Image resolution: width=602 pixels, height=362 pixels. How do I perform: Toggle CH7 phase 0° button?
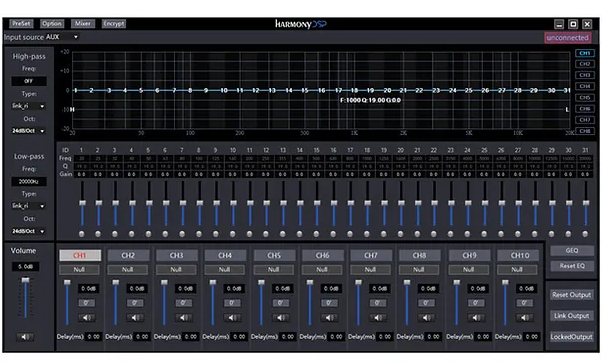tap(378, 303)
